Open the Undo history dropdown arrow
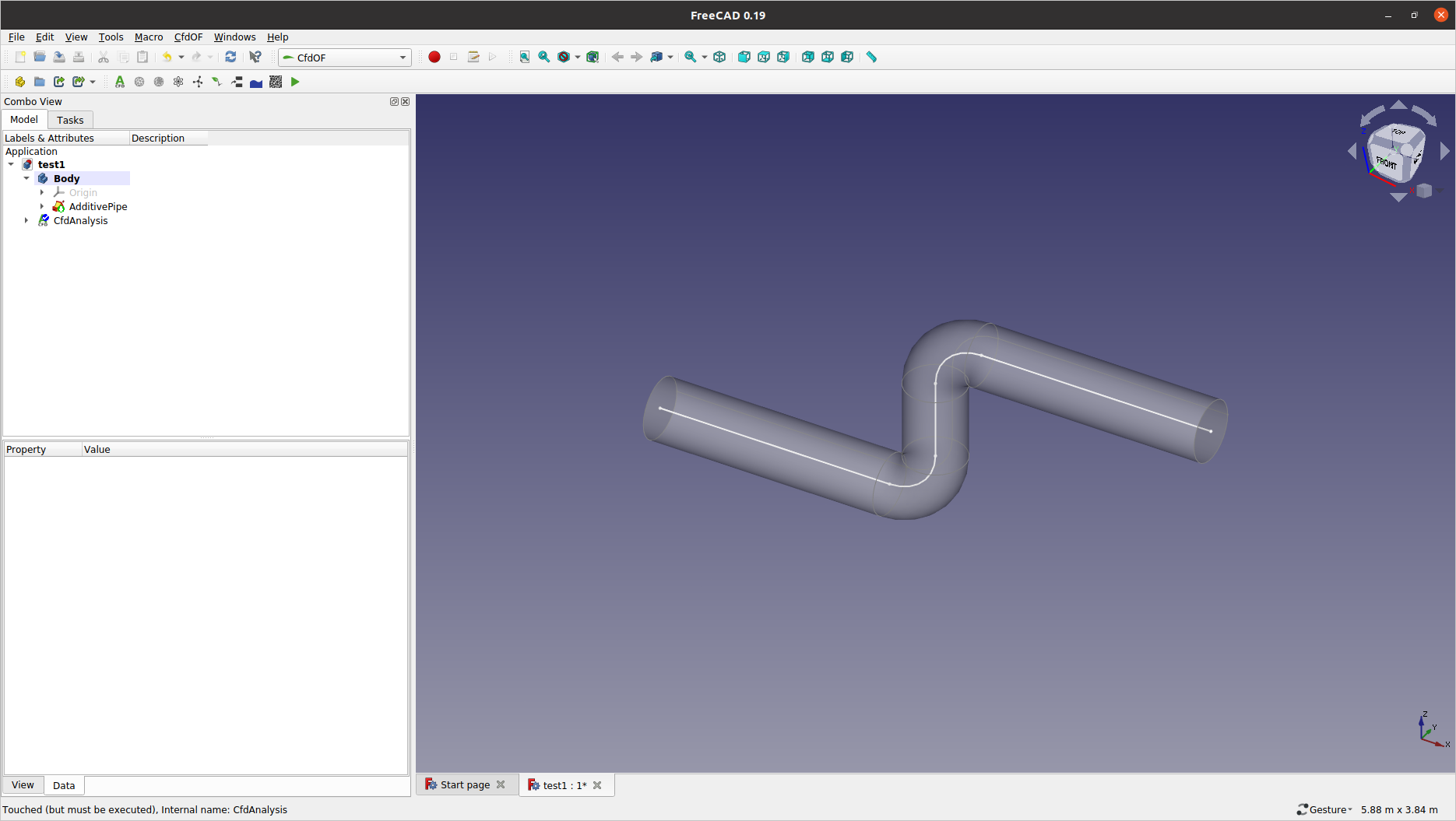The height and width of the screenshot is (821, 1456). point(181,57)
